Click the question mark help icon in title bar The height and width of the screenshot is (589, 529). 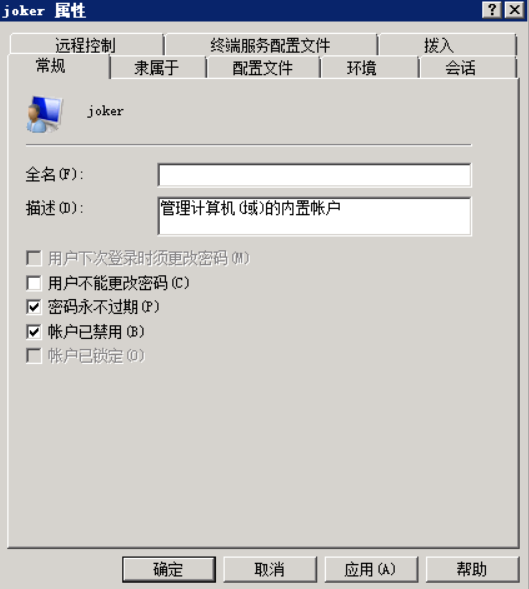coord(491,10)
